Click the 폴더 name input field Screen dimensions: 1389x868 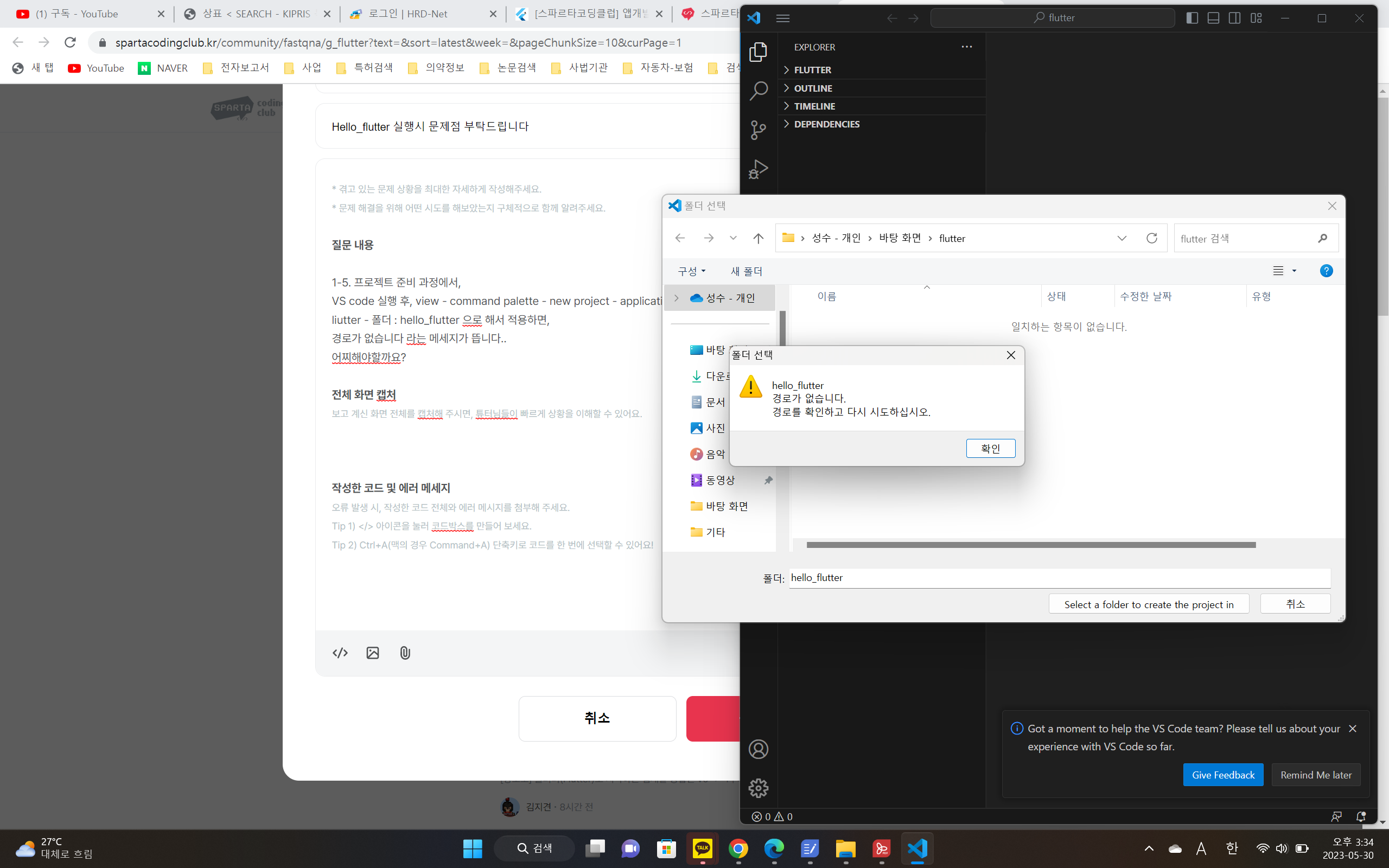(x=1060, y=578)
